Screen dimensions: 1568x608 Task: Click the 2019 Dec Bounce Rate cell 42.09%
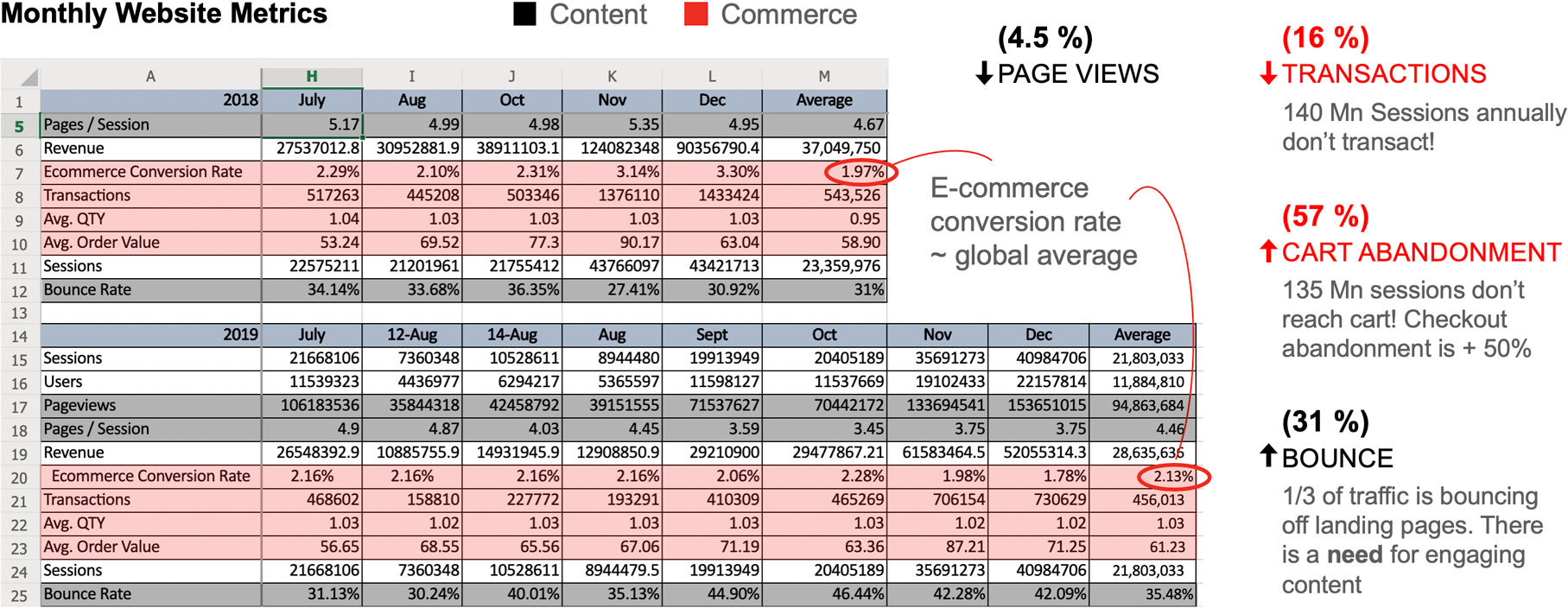tap(1038, 594)
